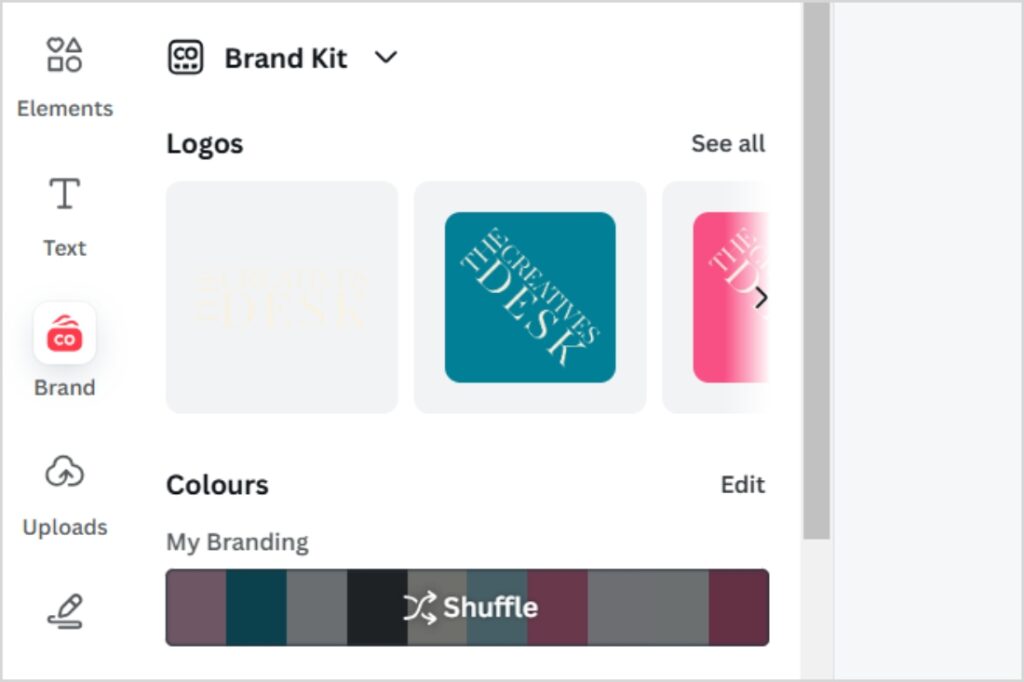This screenshot has height=682, width=1024.
Task: Select the Draw pen icon
Action: click(65, 612)
